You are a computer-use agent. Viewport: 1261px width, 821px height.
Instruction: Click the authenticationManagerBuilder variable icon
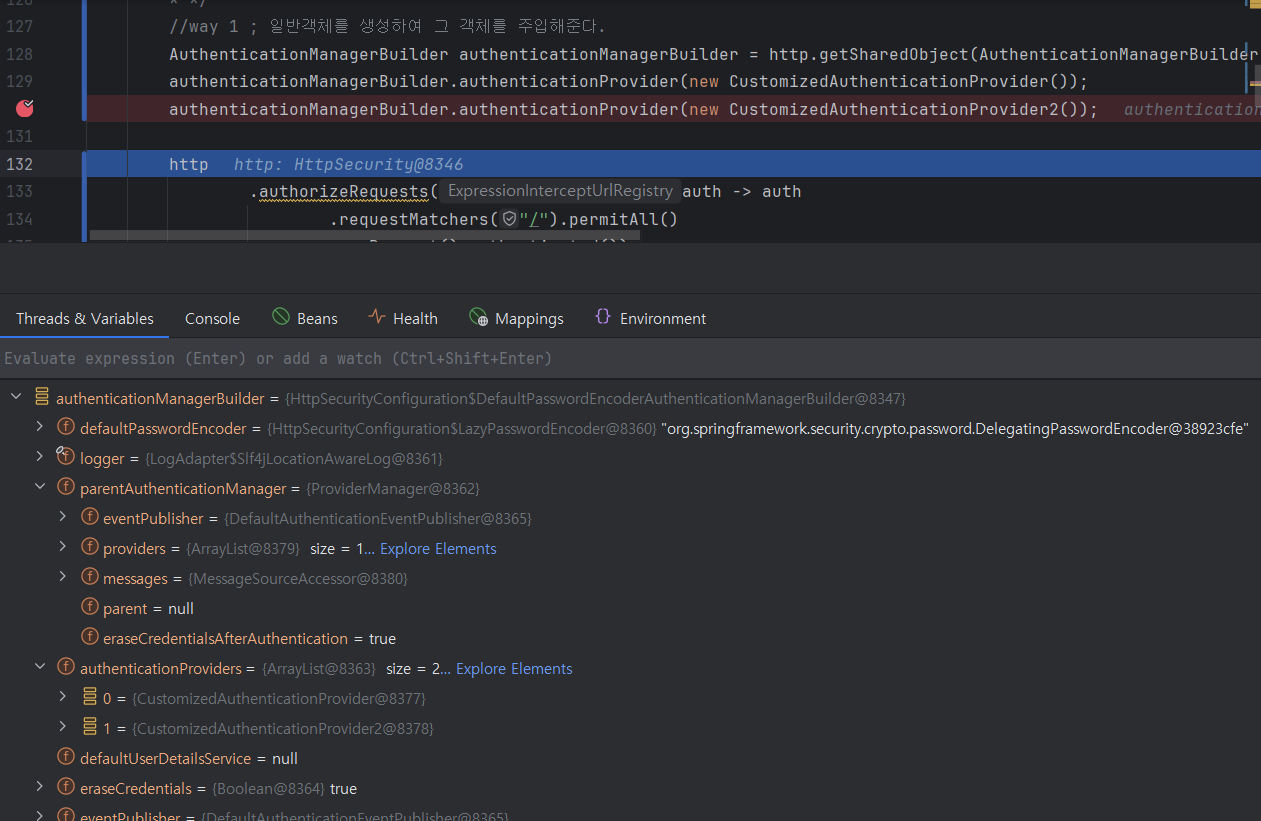coord(42,398)
